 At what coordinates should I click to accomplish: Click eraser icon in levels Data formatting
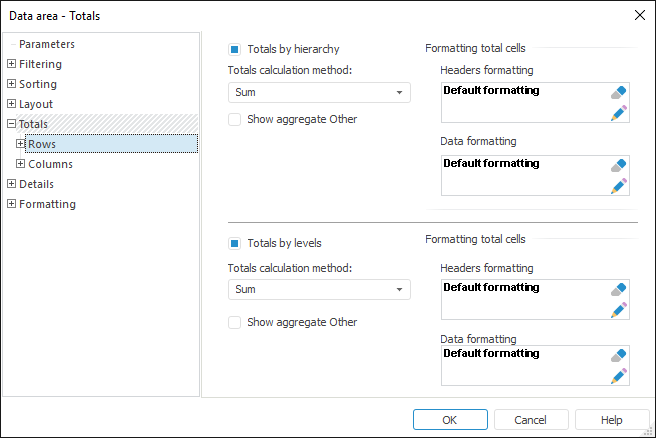click(x=619, y=355)
